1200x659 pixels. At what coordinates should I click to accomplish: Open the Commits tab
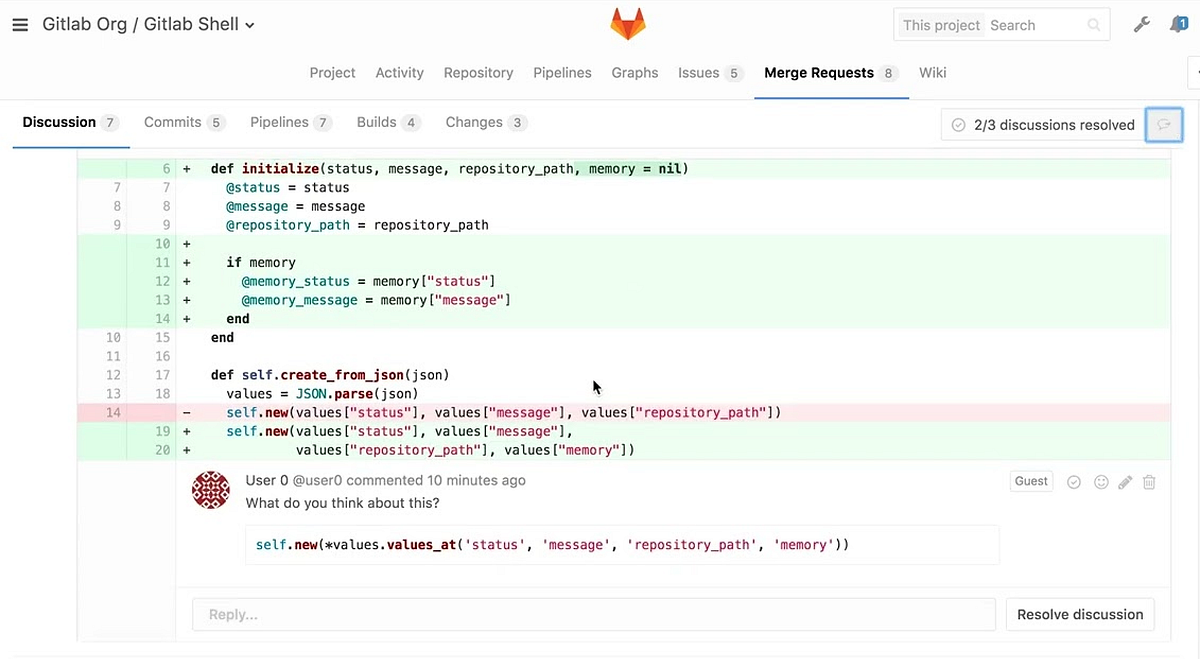[x=172, y=121]
